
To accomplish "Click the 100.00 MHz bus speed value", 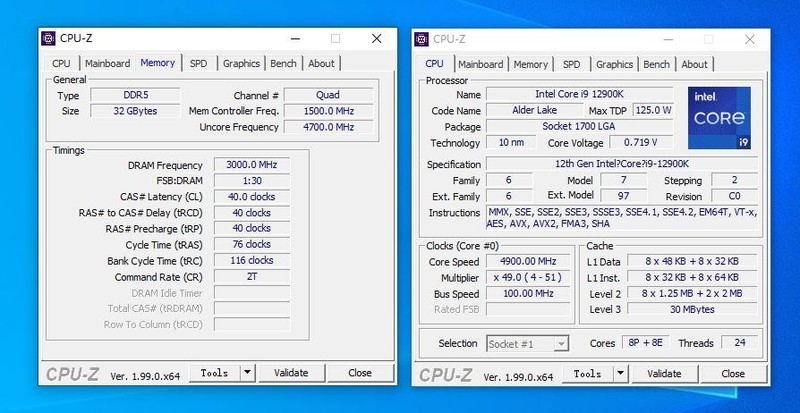I will [x=528, y=294].
